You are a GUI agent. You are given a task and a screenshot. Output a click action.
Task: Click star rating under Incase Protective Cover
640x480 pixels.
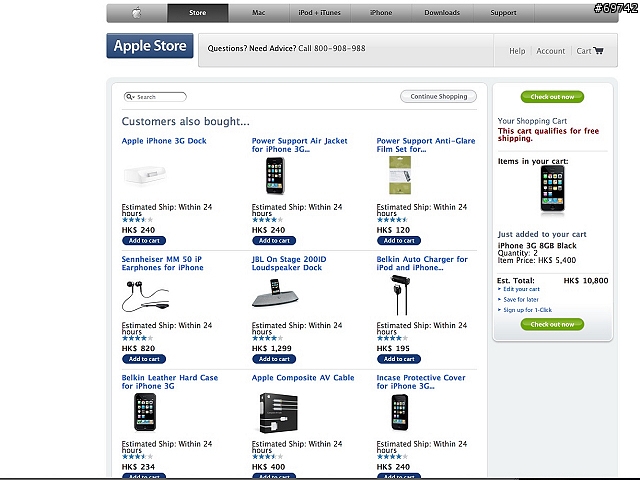392,457
